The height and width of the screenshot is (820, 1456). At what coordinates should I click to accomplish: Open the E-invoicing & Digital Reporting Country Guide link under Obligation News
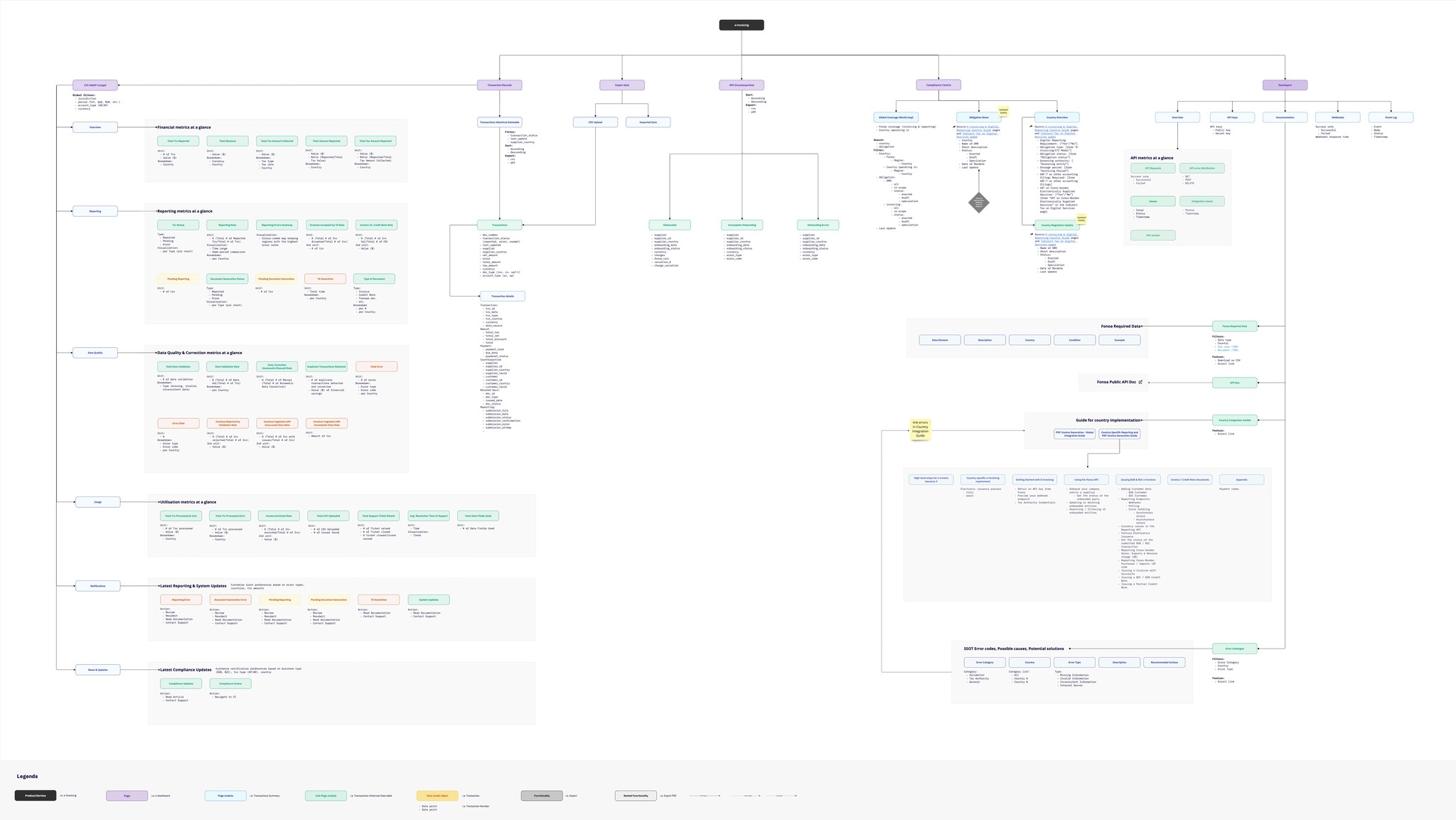[x=983, y=128]
